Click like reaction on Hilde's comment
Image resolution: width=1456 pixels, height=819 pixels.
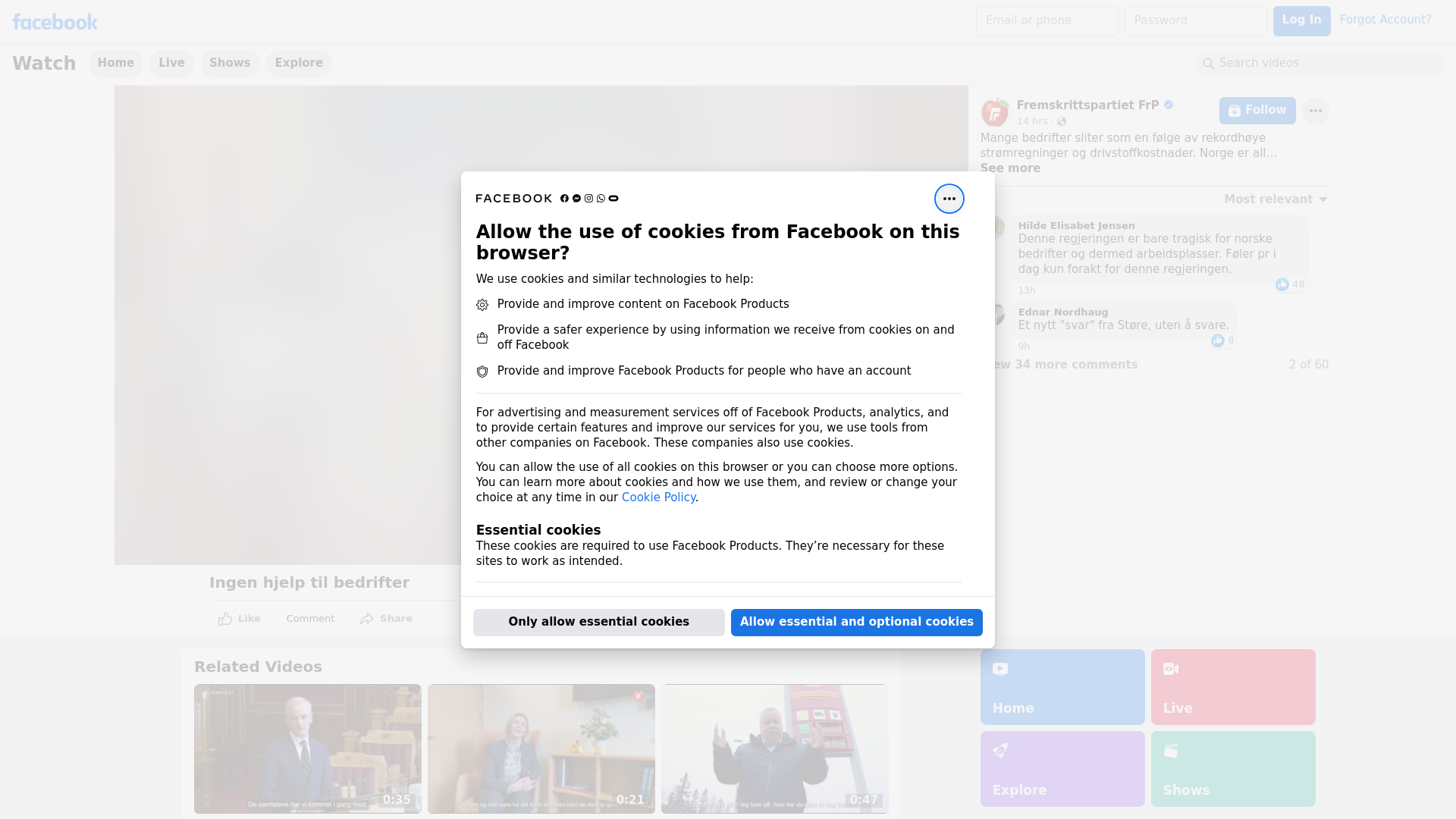coord(1282,284)
